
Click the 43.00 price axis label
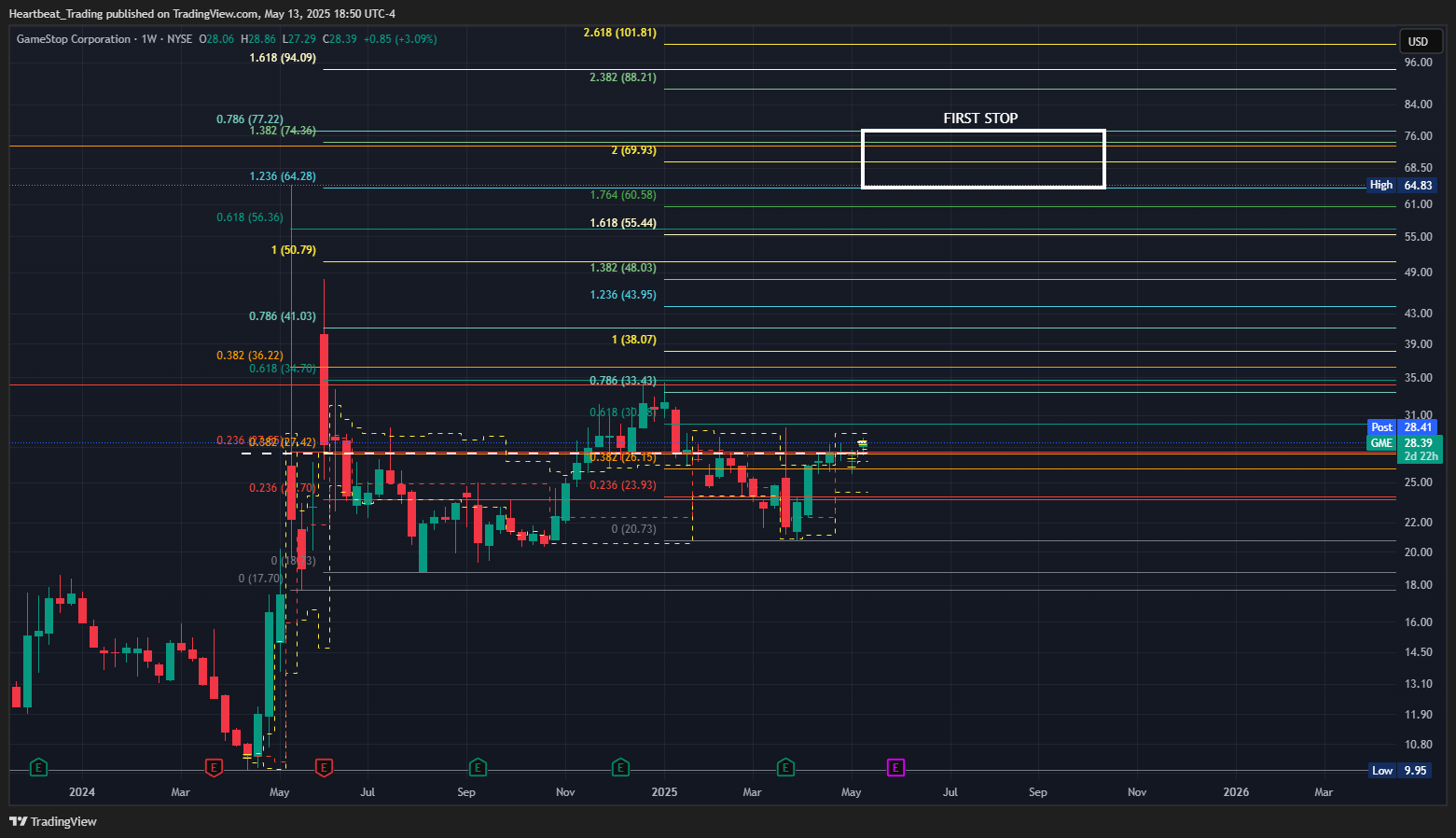tap(1418, 314)
